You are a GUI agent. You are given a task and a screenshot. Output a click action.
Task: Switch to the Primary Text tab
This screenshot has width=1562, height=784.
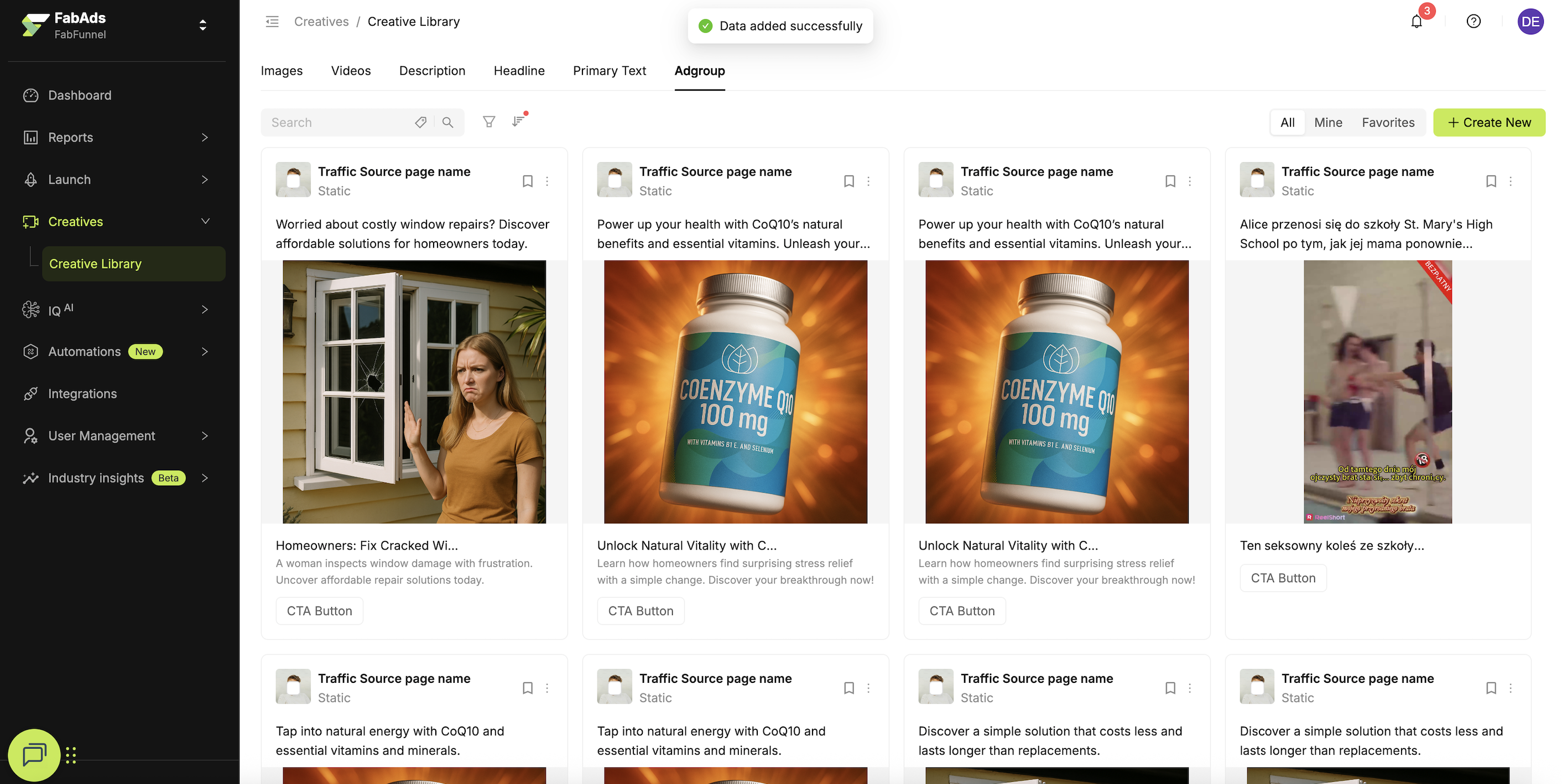(x=609, y=71)
